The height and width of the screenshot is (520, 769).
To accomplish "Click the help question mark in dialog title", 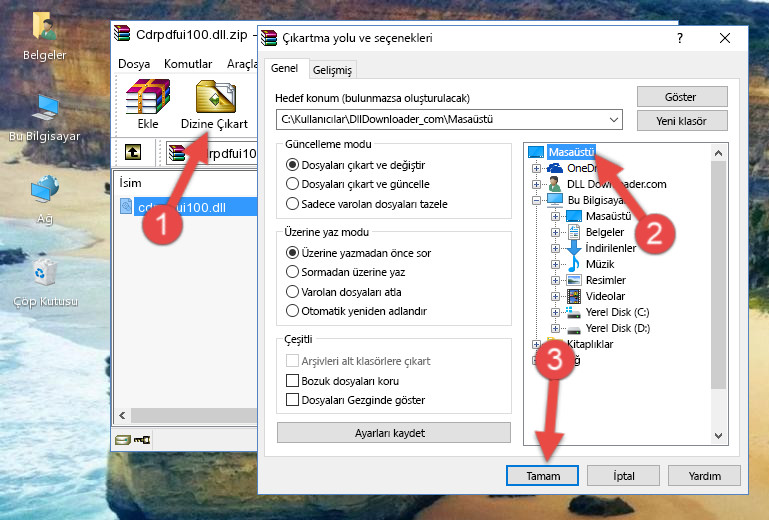I will pos(680,38).
